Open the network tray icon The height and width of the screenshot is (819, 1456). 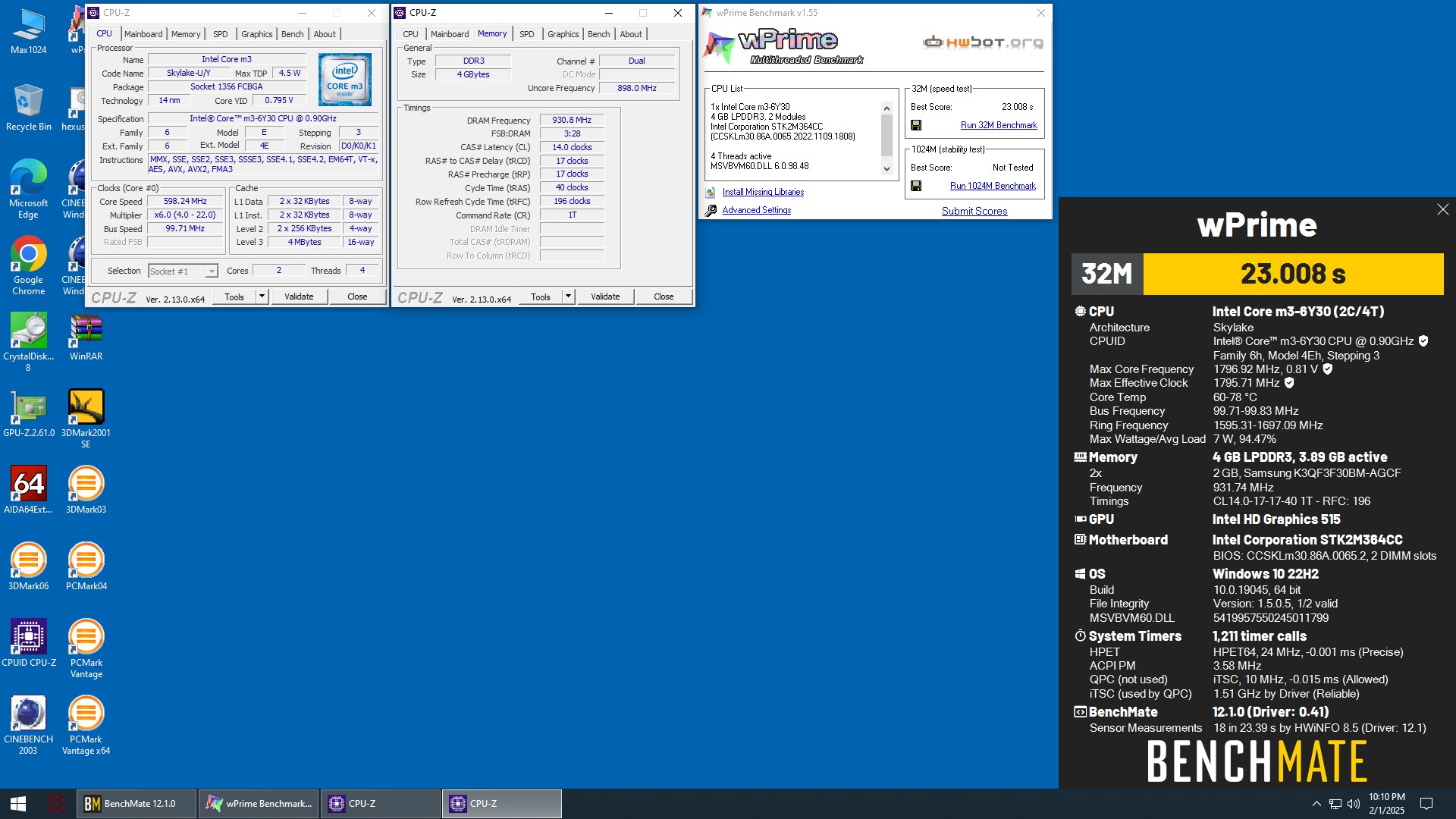1335,804
